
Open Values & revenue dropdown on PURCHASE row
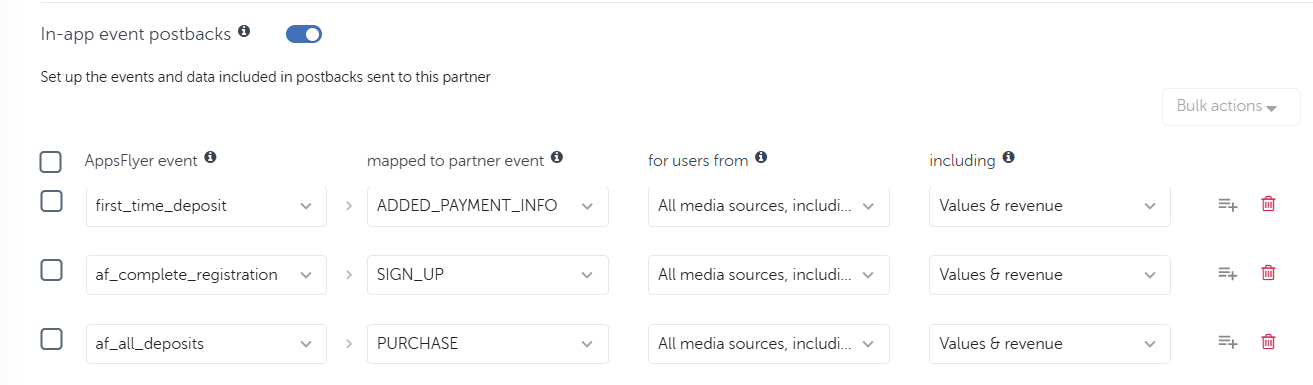point(1050,344)
